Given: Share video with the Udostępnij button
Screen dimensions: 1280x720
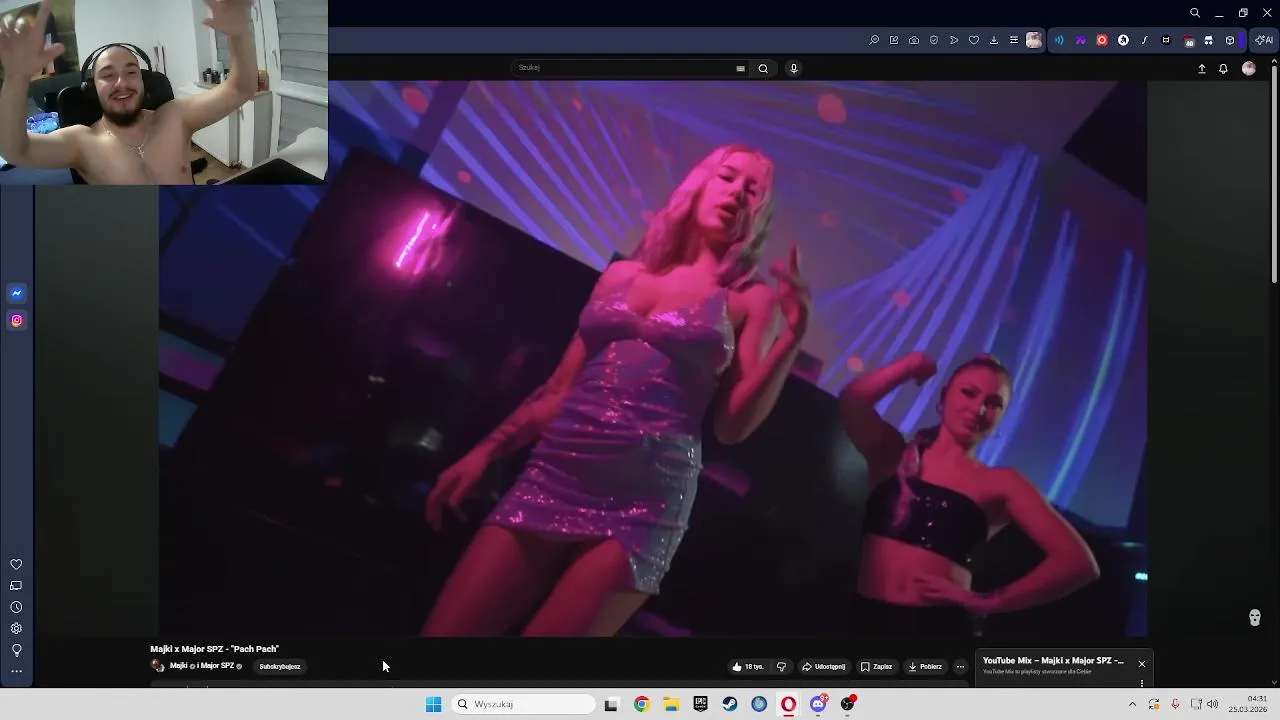Looking at the screenshot, I should pyautogui.click(x=824, y=667).
